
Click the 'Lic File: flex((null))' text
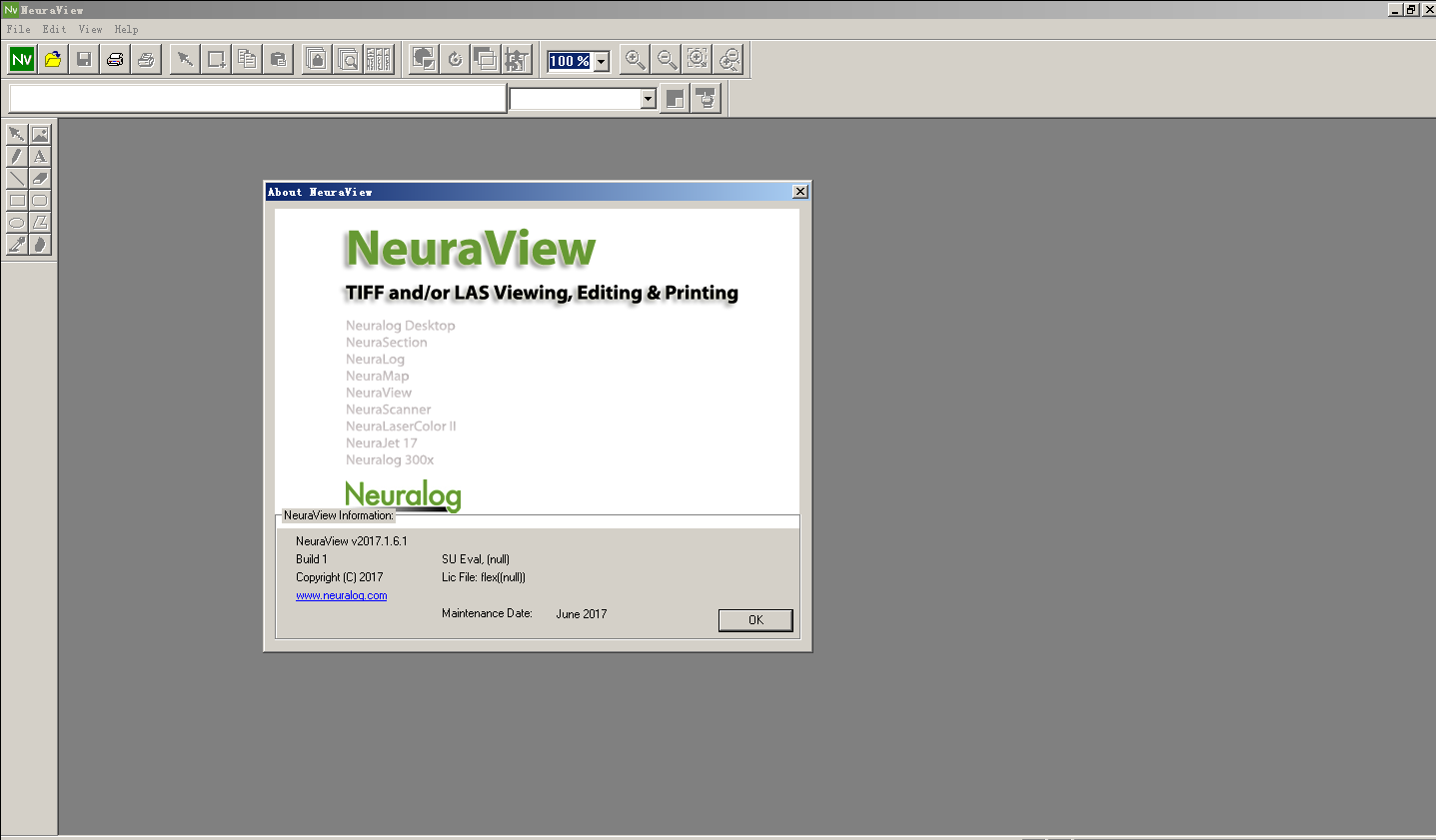(484, 577)
